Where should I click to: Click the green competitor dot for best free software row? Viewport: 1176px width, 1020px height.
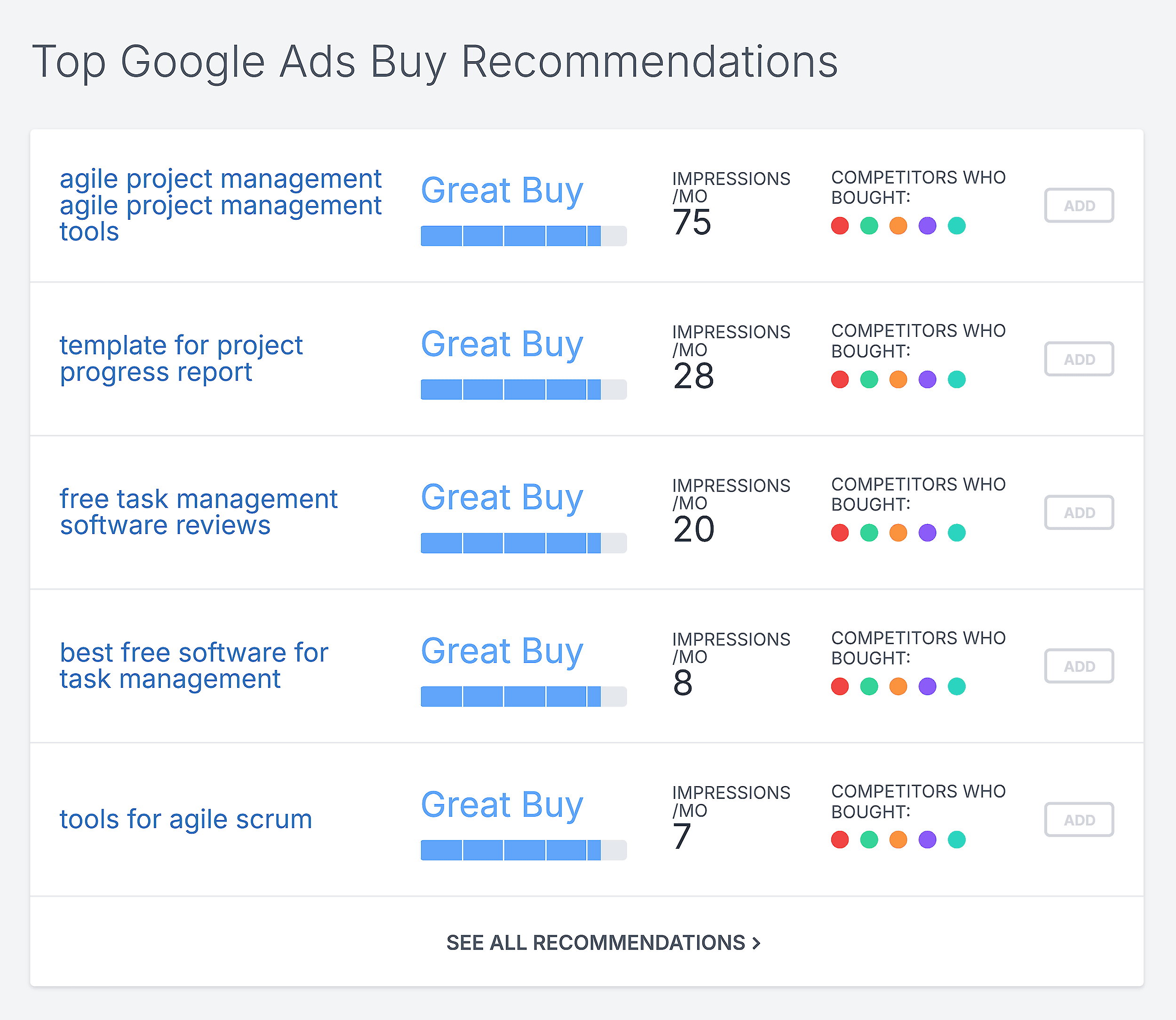tap(869, 686)
